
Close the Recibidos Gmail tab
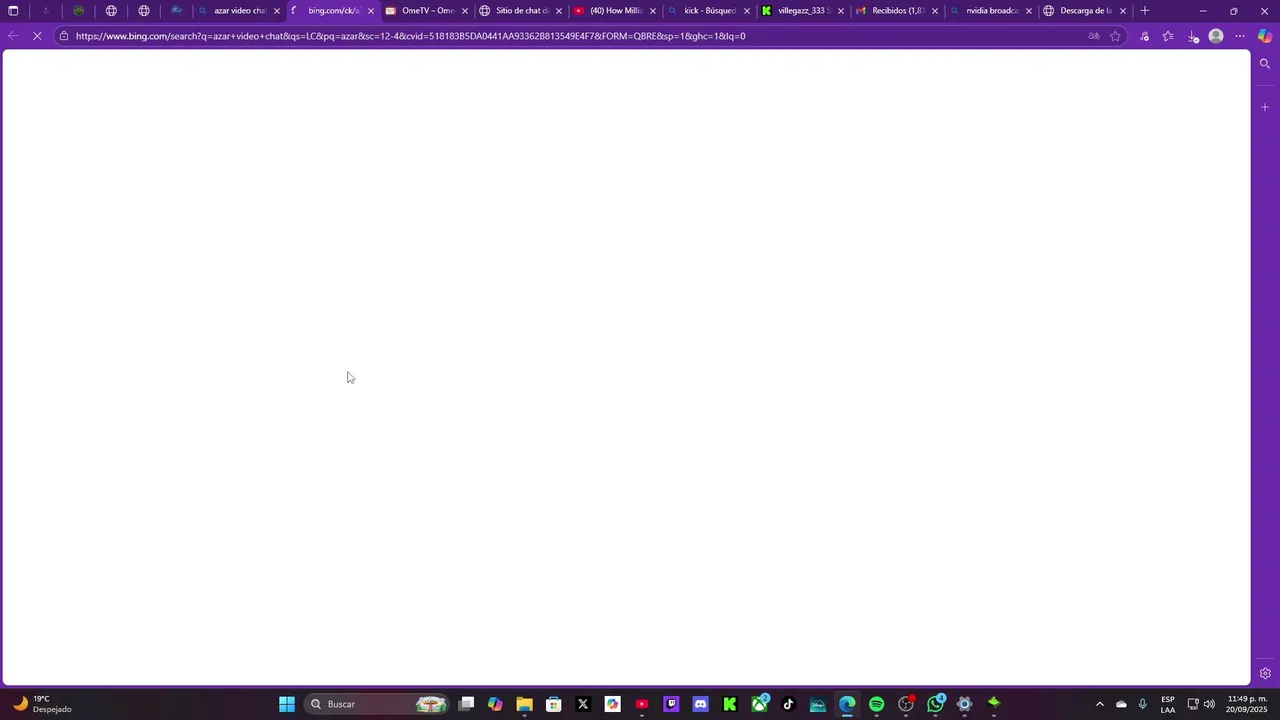pos(935,11)
